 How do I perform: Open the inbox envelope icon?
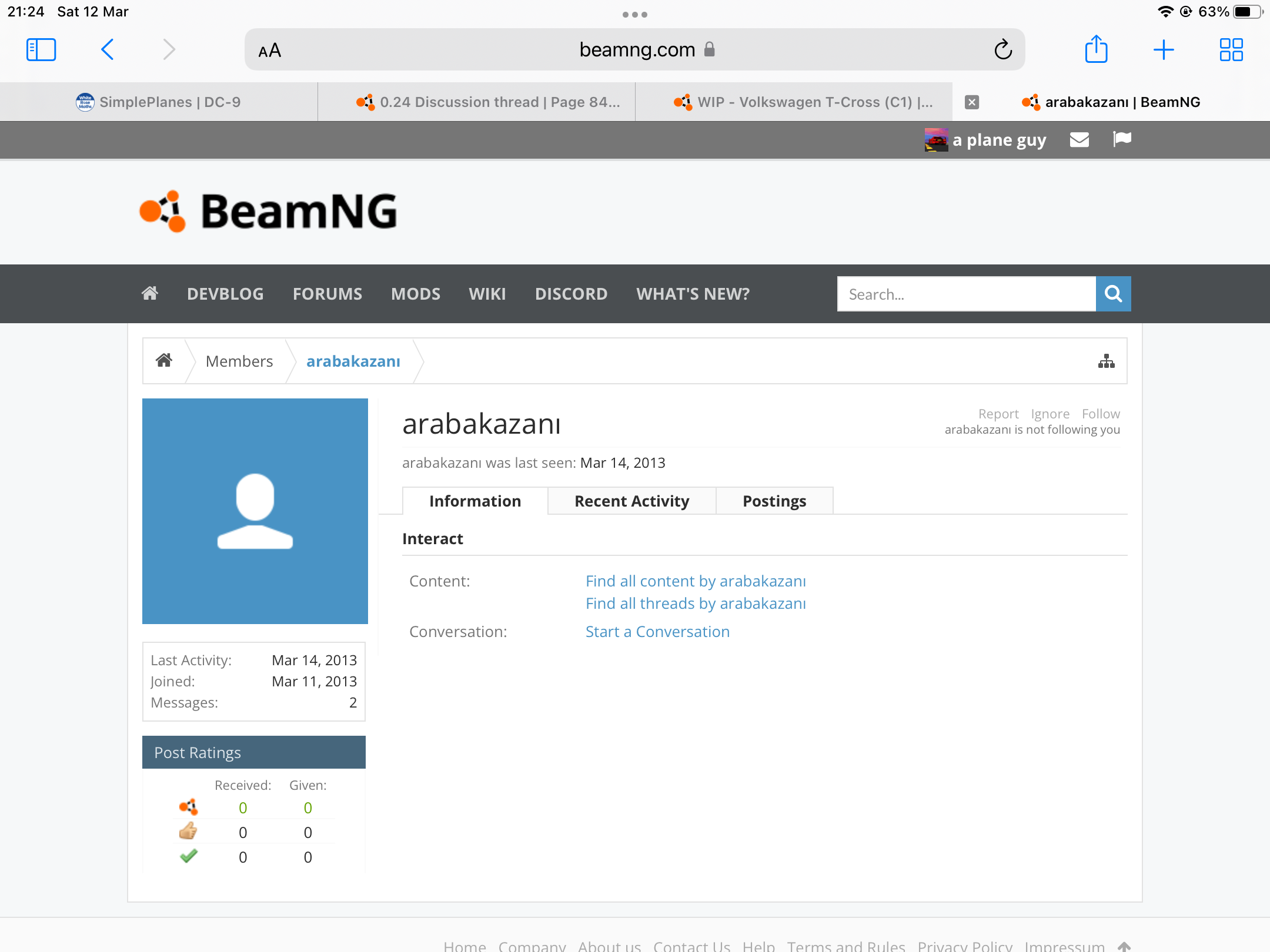point(1079,139)
